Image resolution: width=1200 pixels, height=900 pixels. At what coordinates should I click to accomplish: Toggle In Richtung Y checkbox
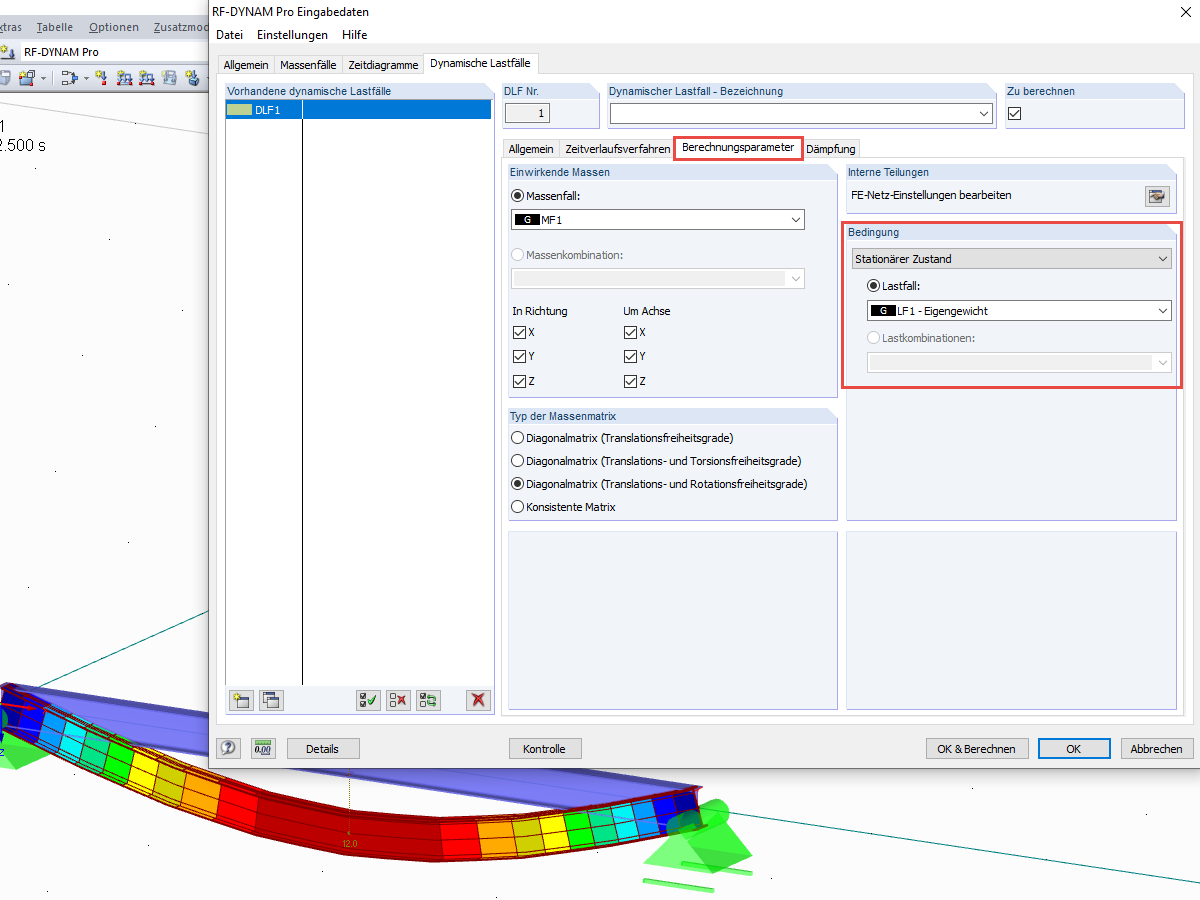519,356
